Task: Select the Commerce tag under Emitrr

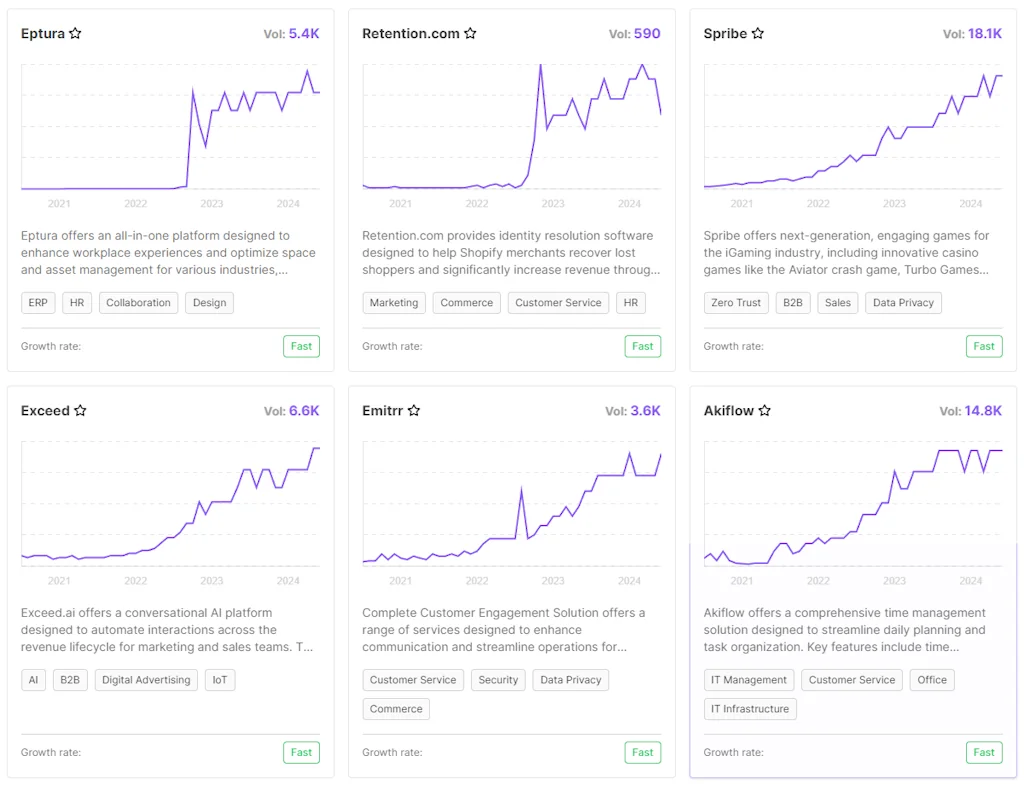Action: click(396, 708)
